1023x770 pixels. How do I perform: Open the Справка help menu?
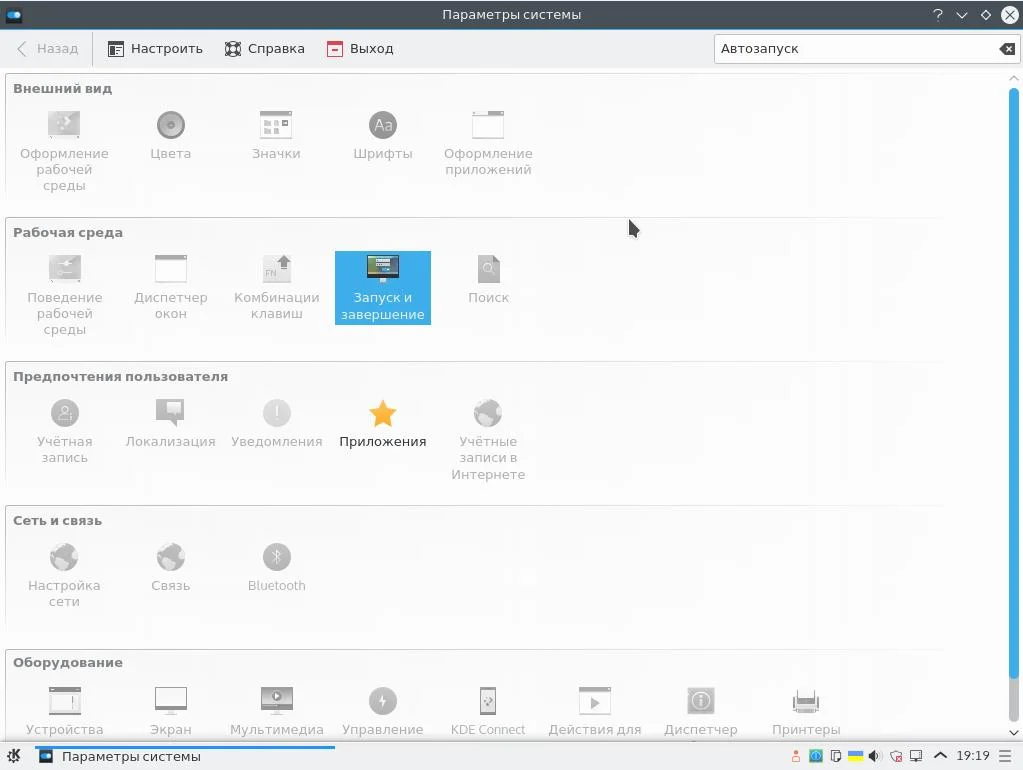coord(264,48)
